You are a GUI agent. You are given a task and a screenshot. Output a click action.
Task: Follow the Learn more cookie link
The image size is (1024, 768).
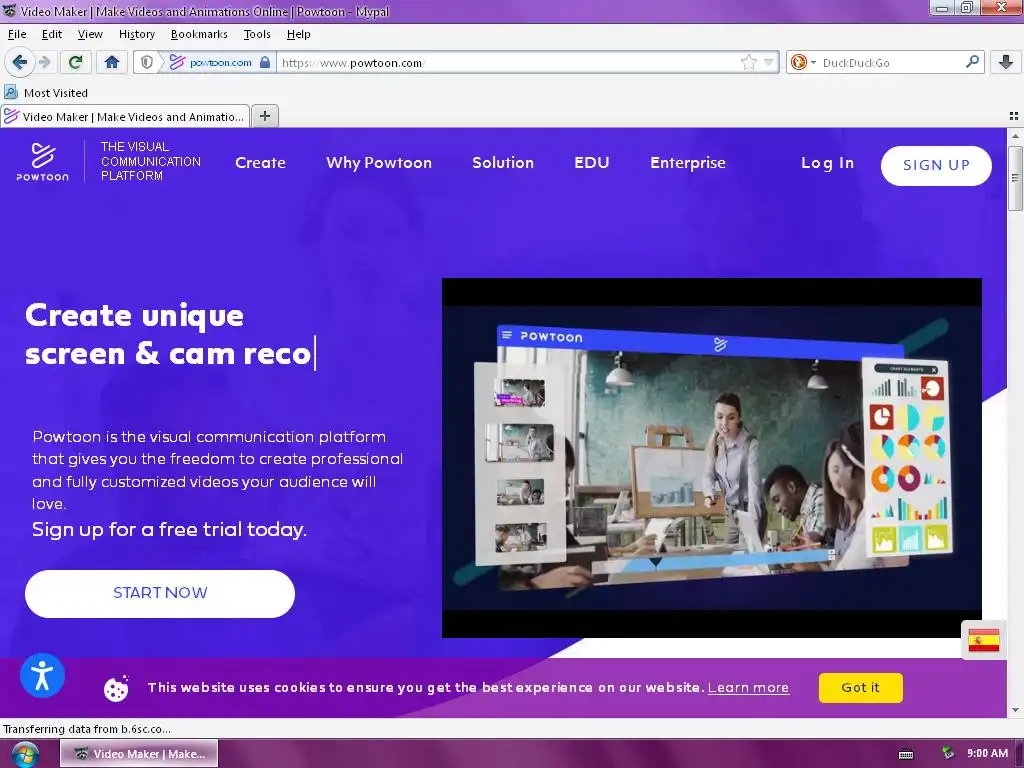coord(748,688)
